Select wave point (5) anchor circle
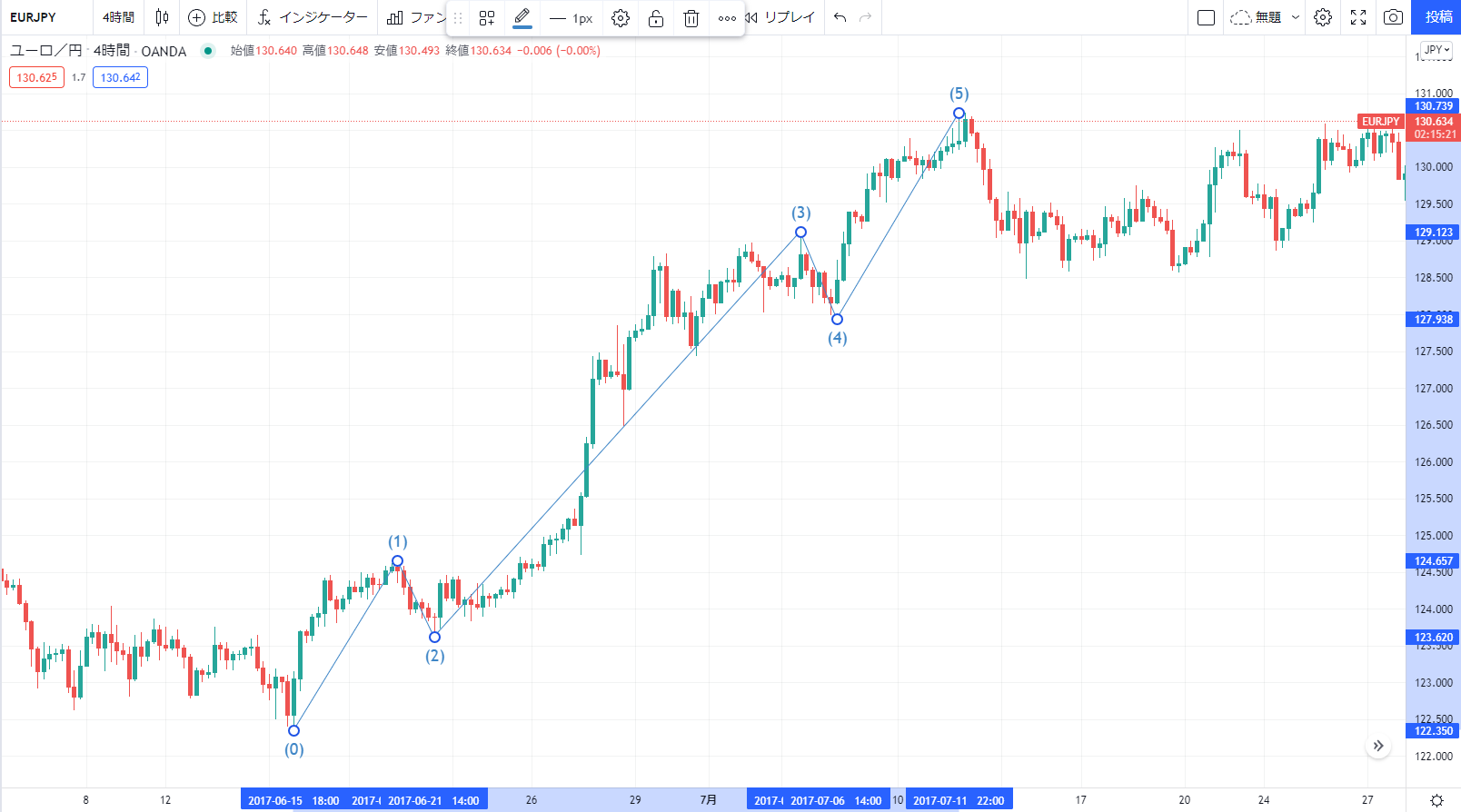The height and width of the screenshot is (812, 1461). [x=959, y=113]
